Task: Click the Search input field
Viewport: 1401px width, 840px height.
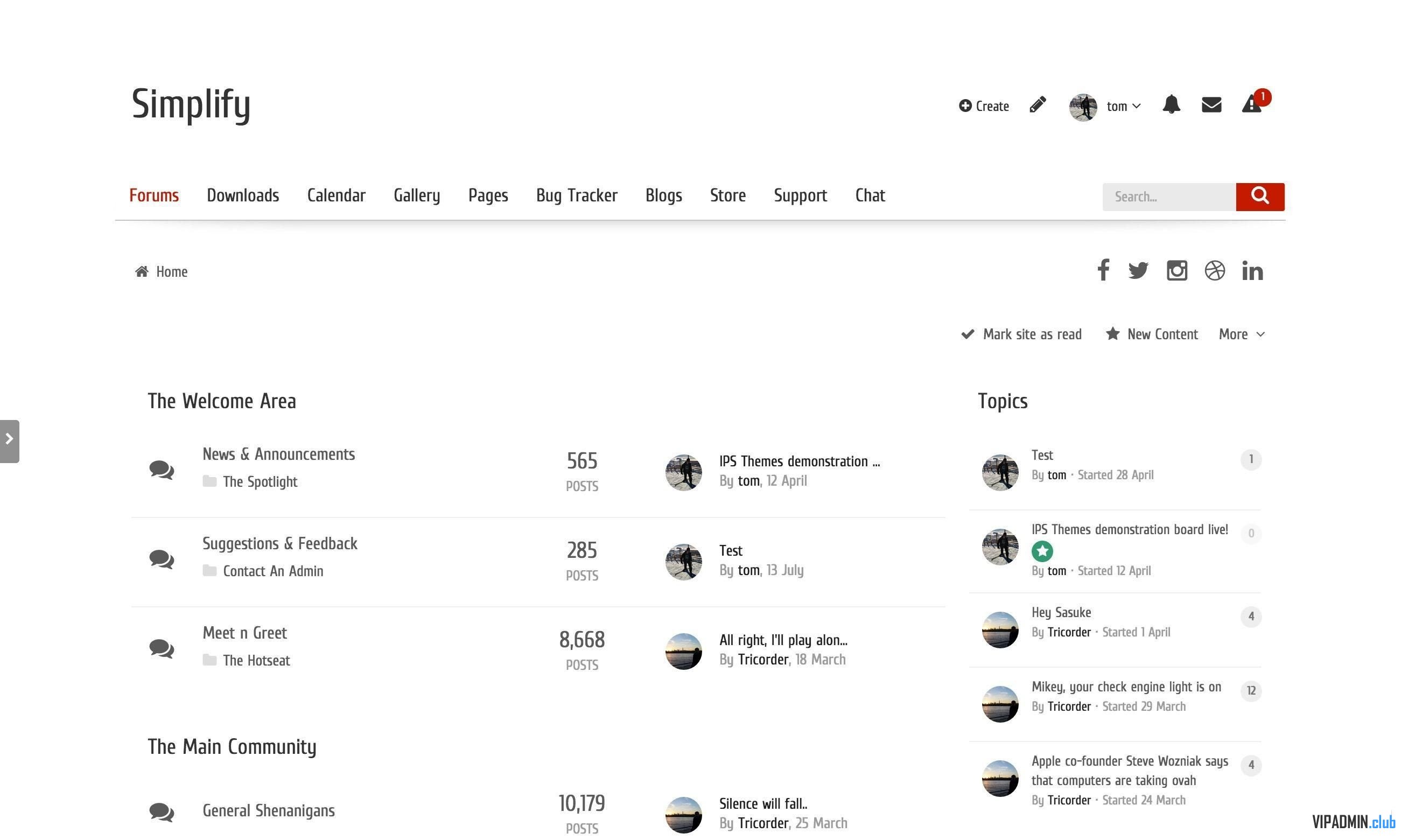Action: click(1168, 197)
